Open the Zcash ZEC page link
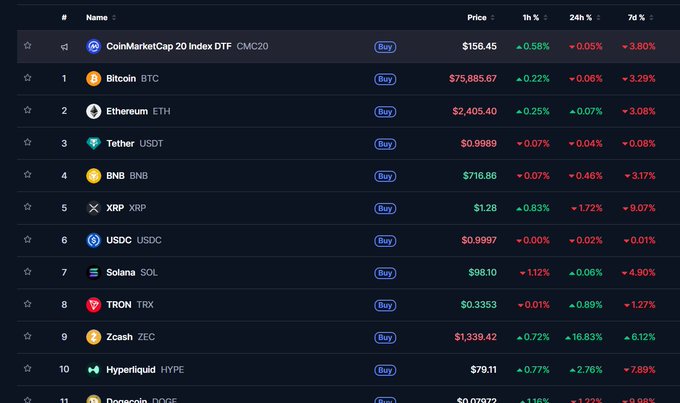This screenshot has width=680, height=403. (x=131, y=337)
